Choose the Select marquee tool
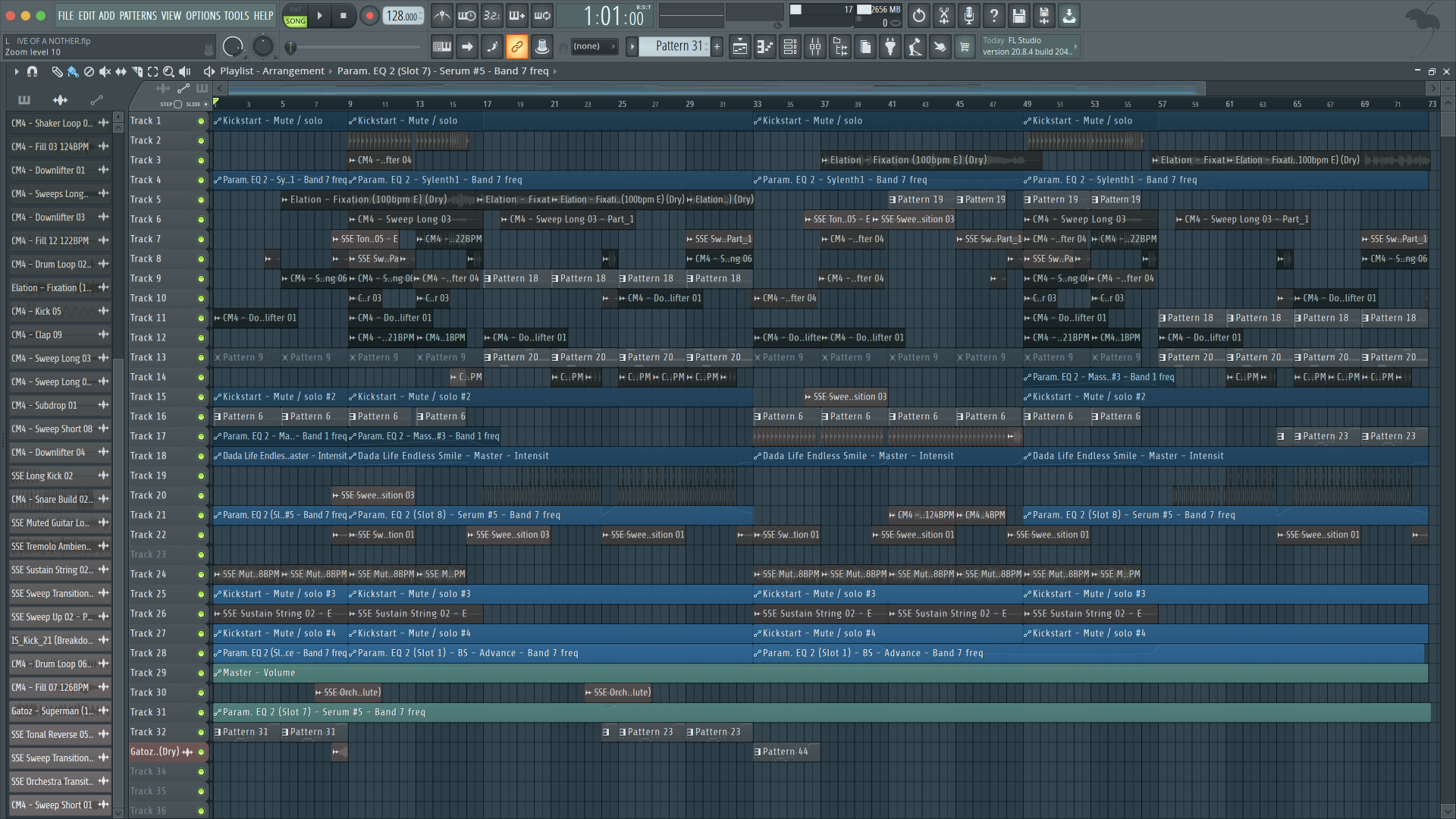 [152, 71]
